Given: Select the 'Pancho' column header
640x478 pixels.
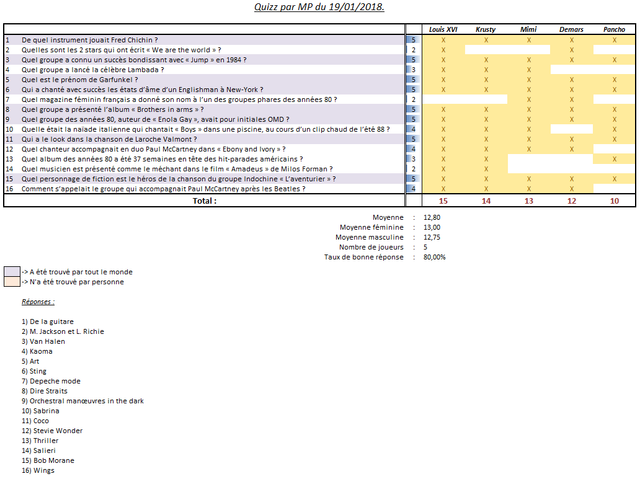Looking at the screenshot, I should [614, 29].
